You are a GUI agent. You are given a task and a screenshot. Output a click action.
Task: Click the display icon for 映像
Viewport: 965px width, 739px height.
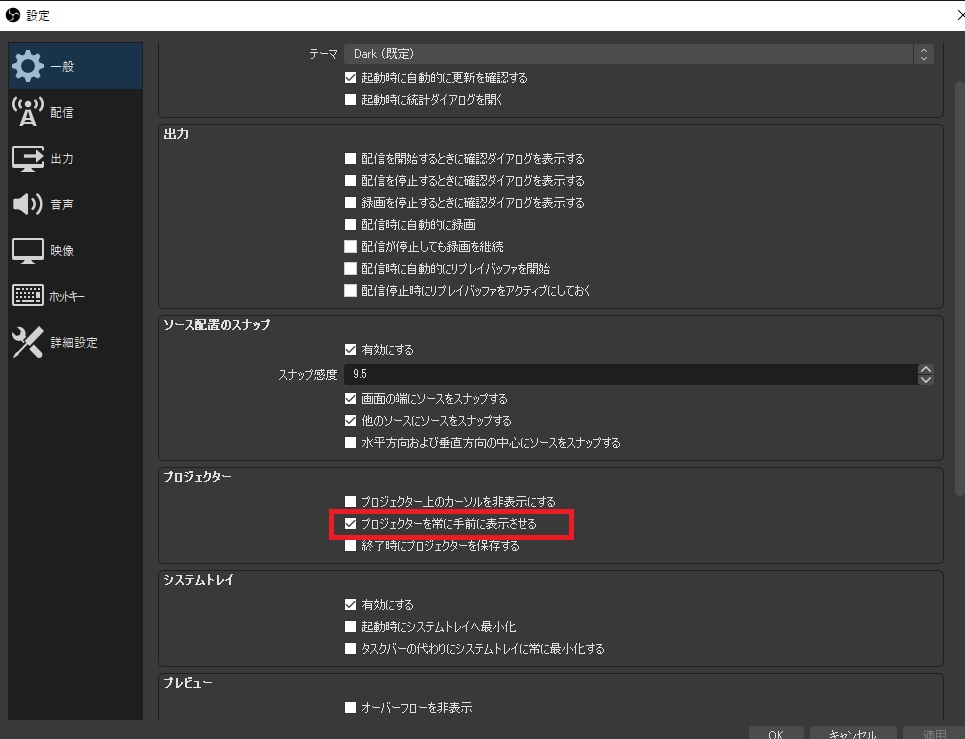click(x=28, y=250)
